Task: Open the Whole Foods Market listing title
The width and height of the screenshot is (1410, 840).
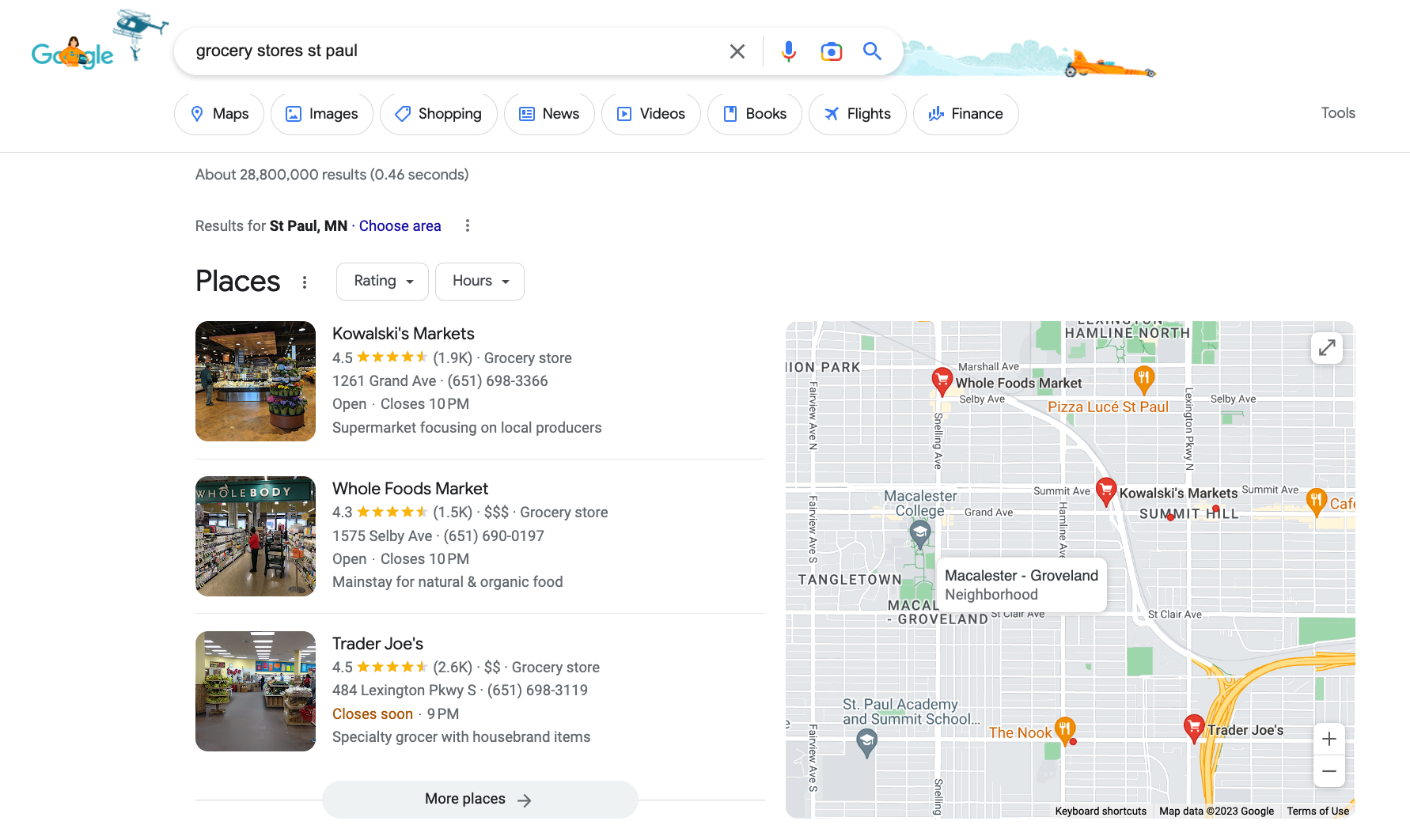Action: click(410, 489)
